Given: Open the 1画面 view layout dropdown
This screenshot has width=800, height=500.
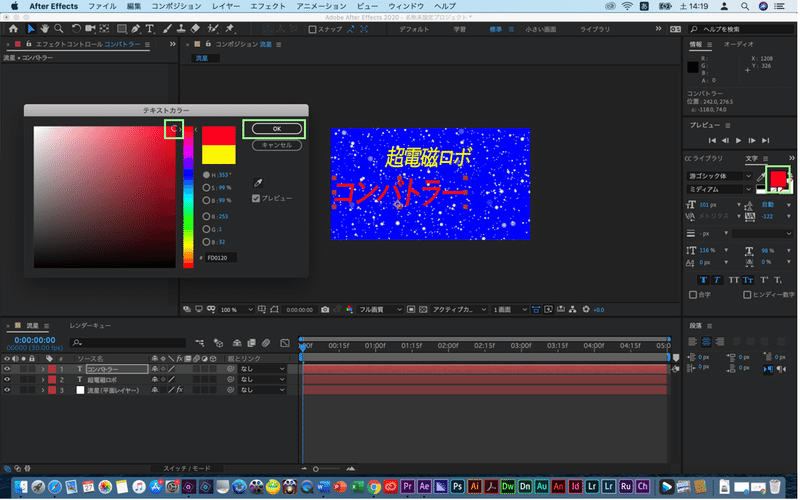Looking at the screenshot, I should coord(510,310).
